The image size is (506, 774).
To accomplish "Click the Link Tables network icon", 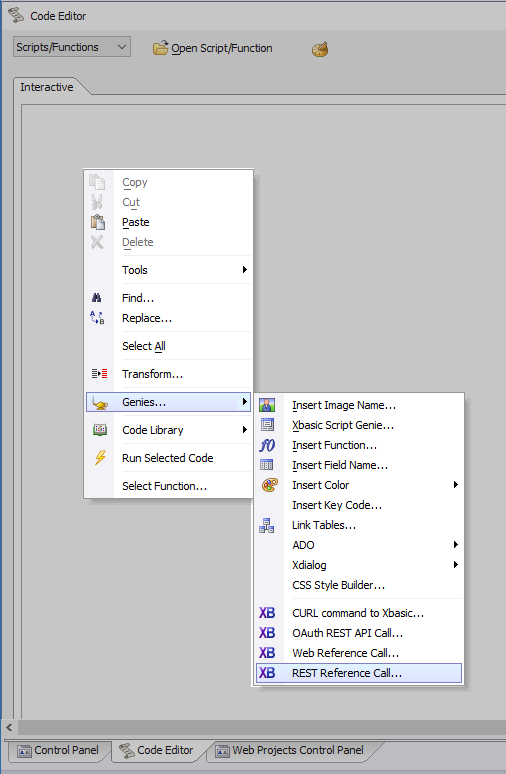I will pos(267,525).
